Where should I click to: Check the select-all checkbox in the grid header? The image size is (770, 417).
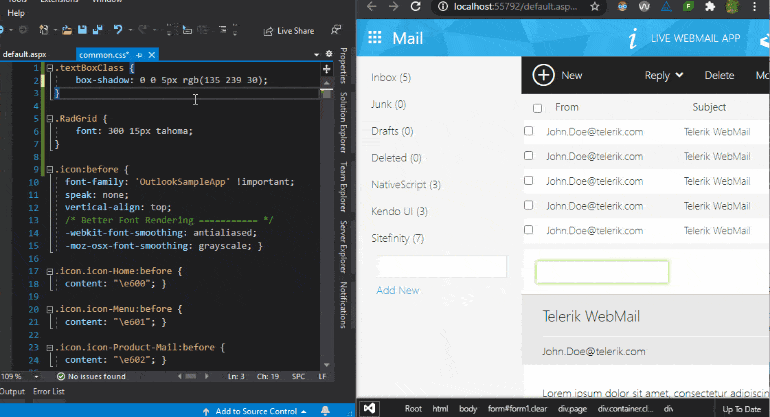pyautogui.click(x=537, y=108)
